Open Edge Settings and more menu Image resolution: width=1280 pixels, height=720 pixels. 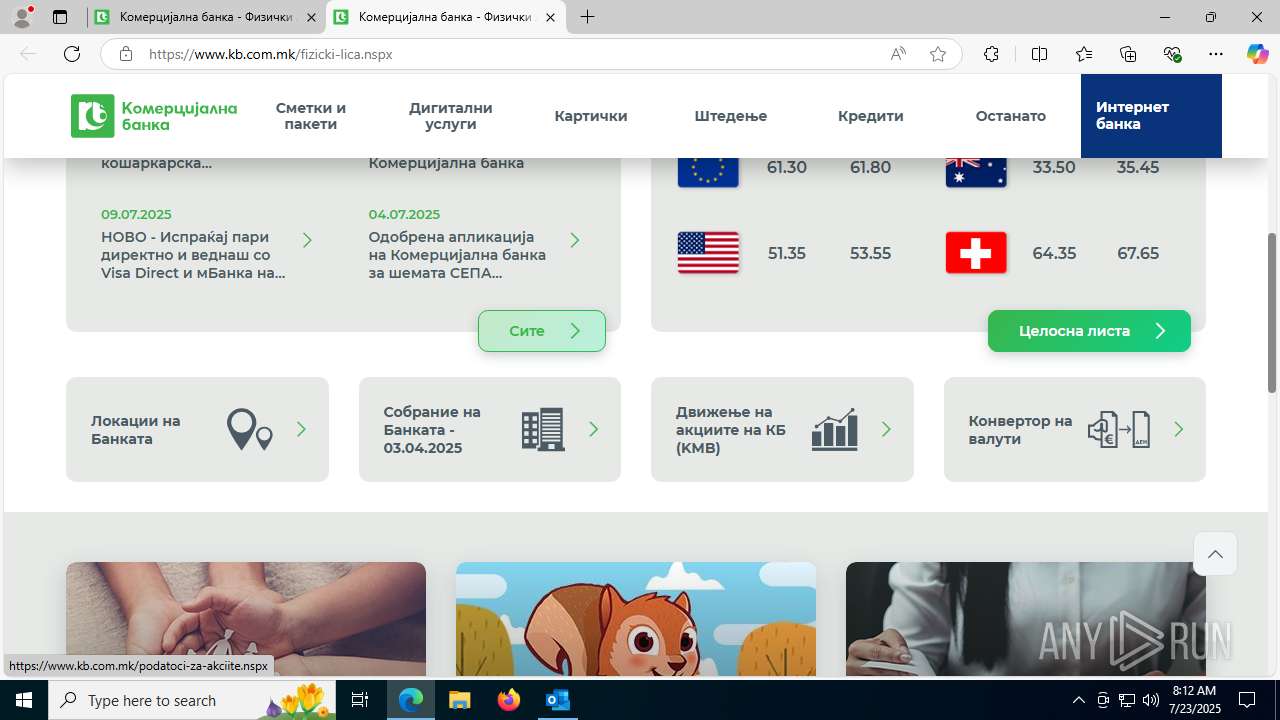(x=1216, y=54)
